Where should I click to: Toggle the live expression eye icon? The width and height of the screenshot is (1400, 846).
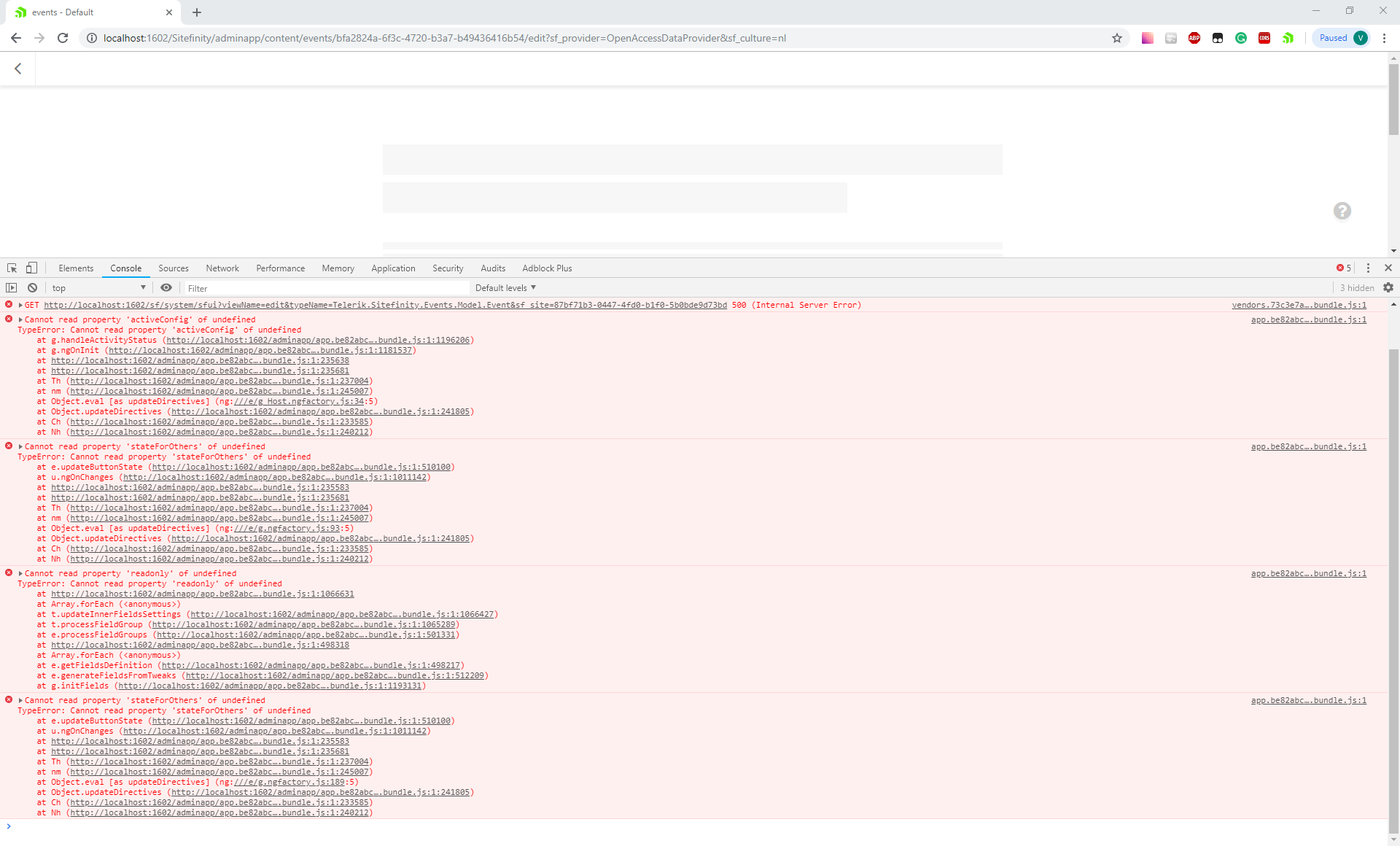pyautogui.click(x=166, y=288)
